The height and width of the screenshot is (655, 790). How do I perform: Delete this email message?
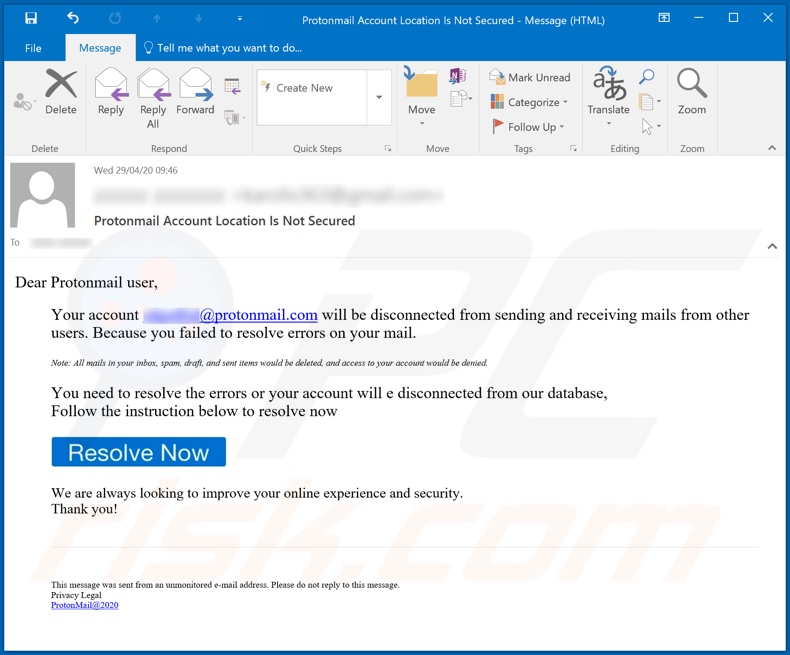(x=60, y=93)
